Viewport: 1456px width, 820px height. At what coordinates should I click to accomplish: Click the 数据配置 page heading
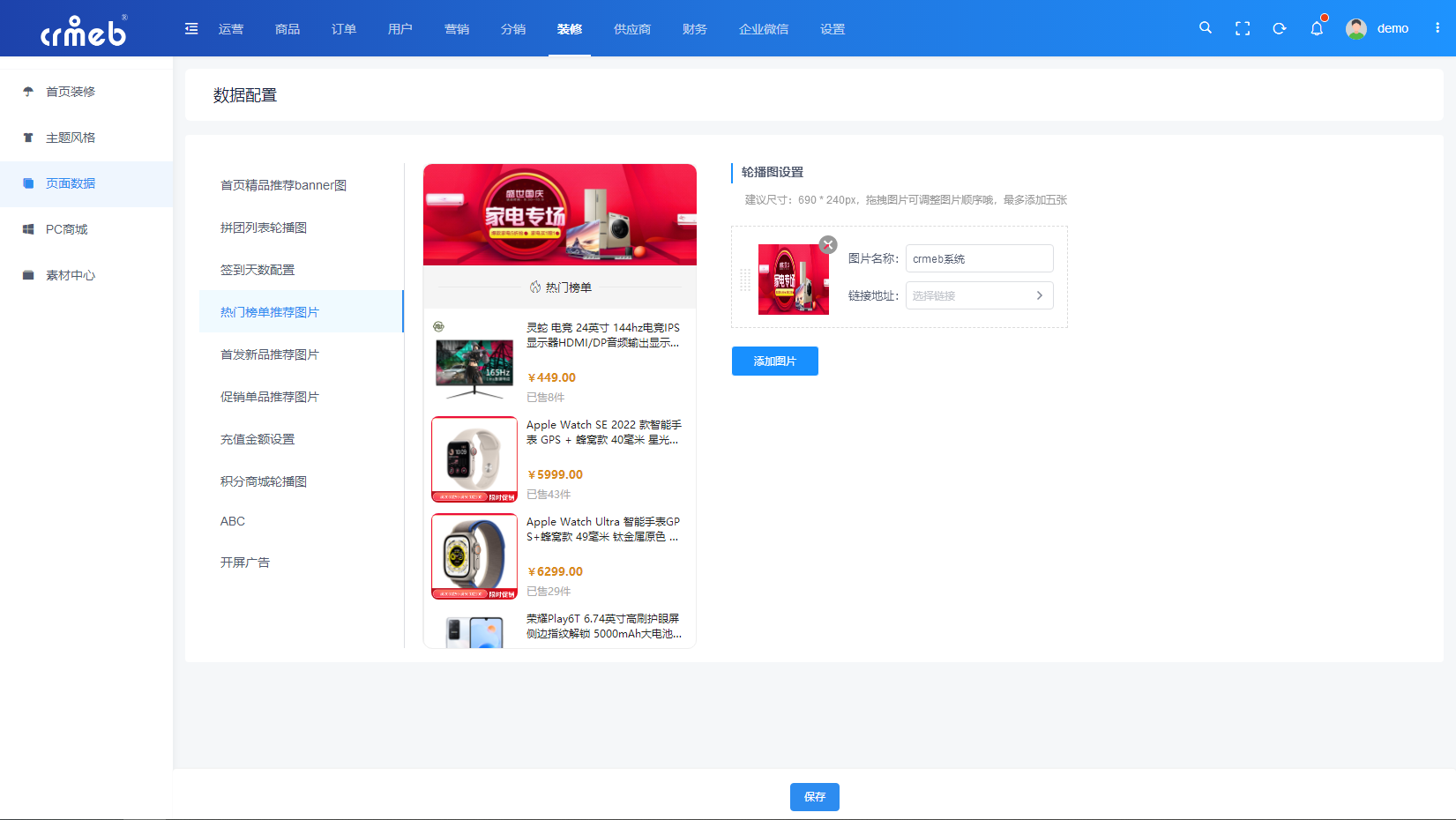pyautogui.click(x=245, y=95)
